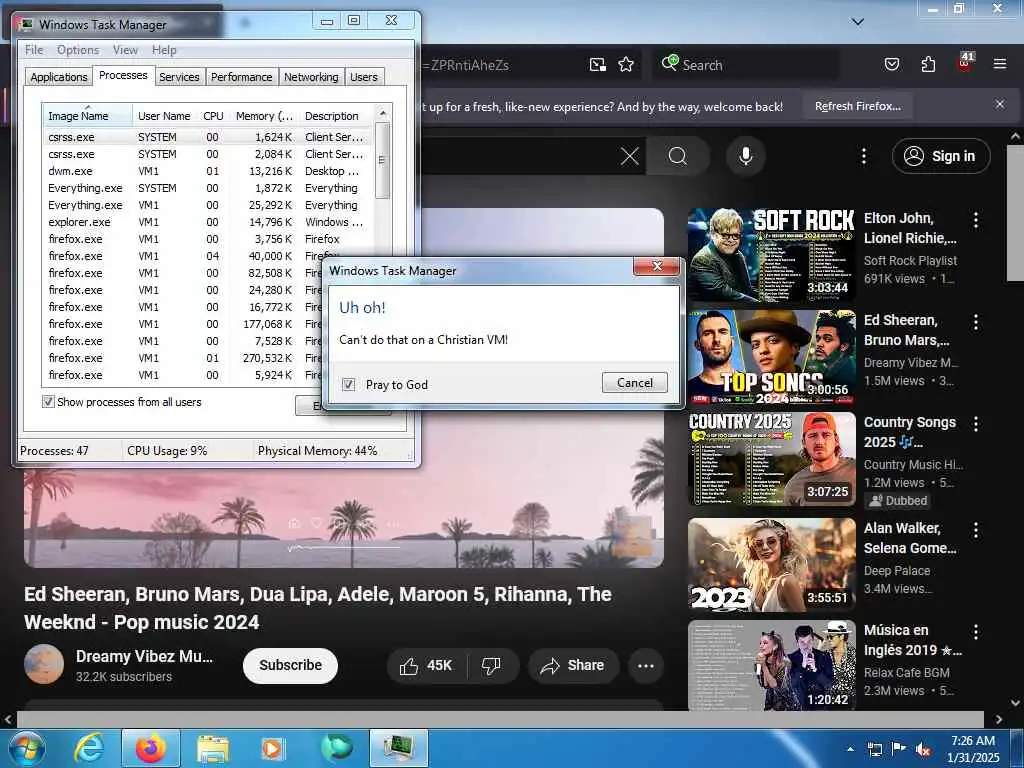The width and height of the screenshot is (1024, 768).
Task: Click page horizontal scrollbar right arrow
Action: [x=999, y=719]
